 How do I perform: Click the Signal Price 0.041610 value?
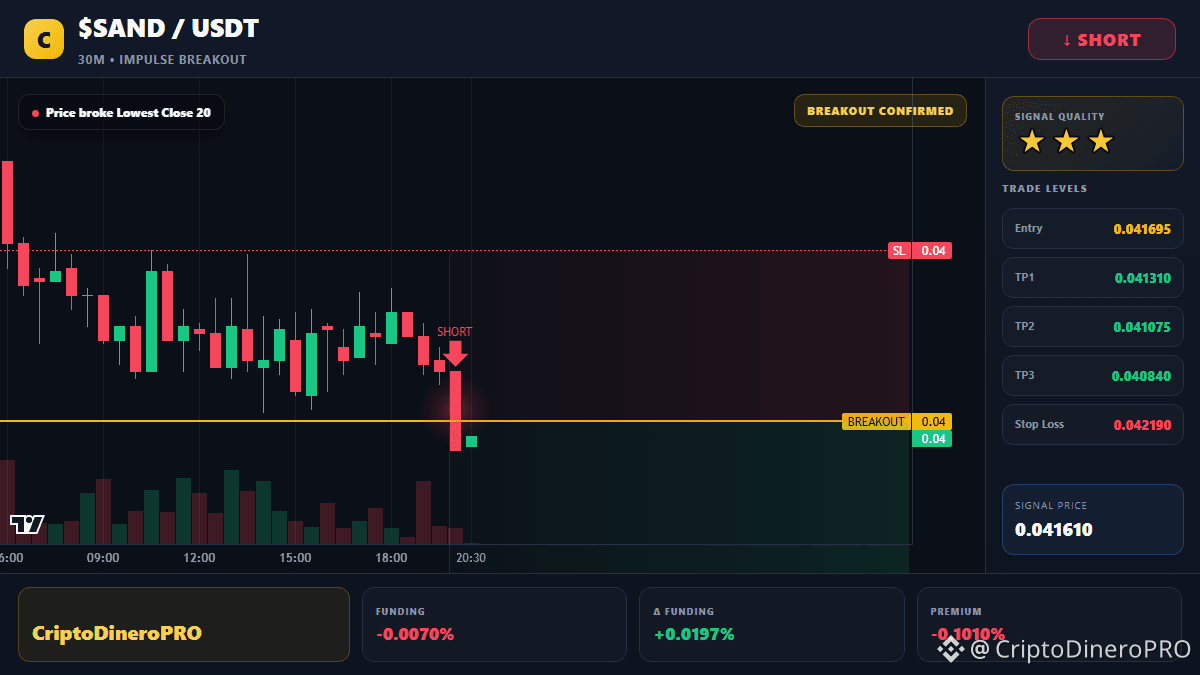click(x=1053, y=530)
